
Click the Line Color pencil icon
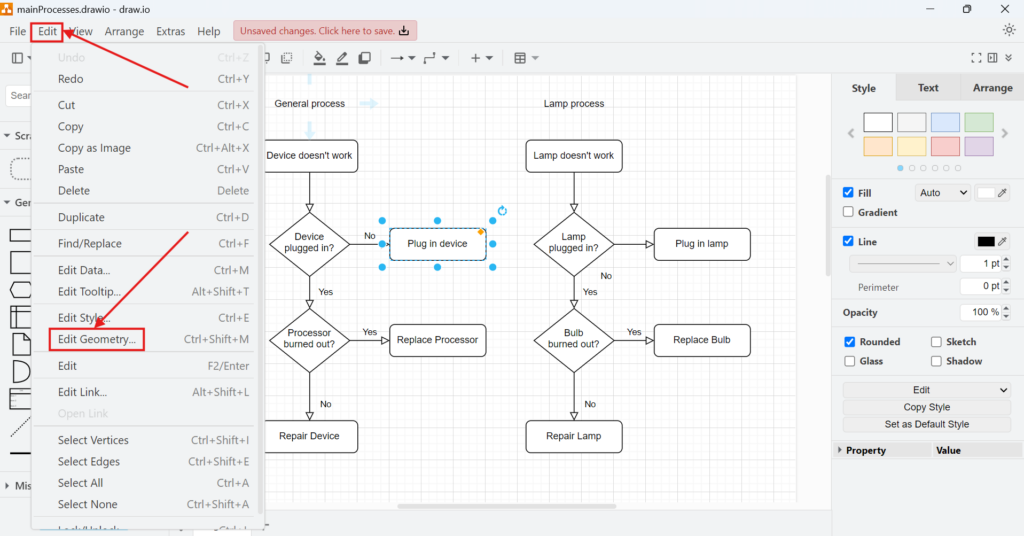(x=342, y=58)
